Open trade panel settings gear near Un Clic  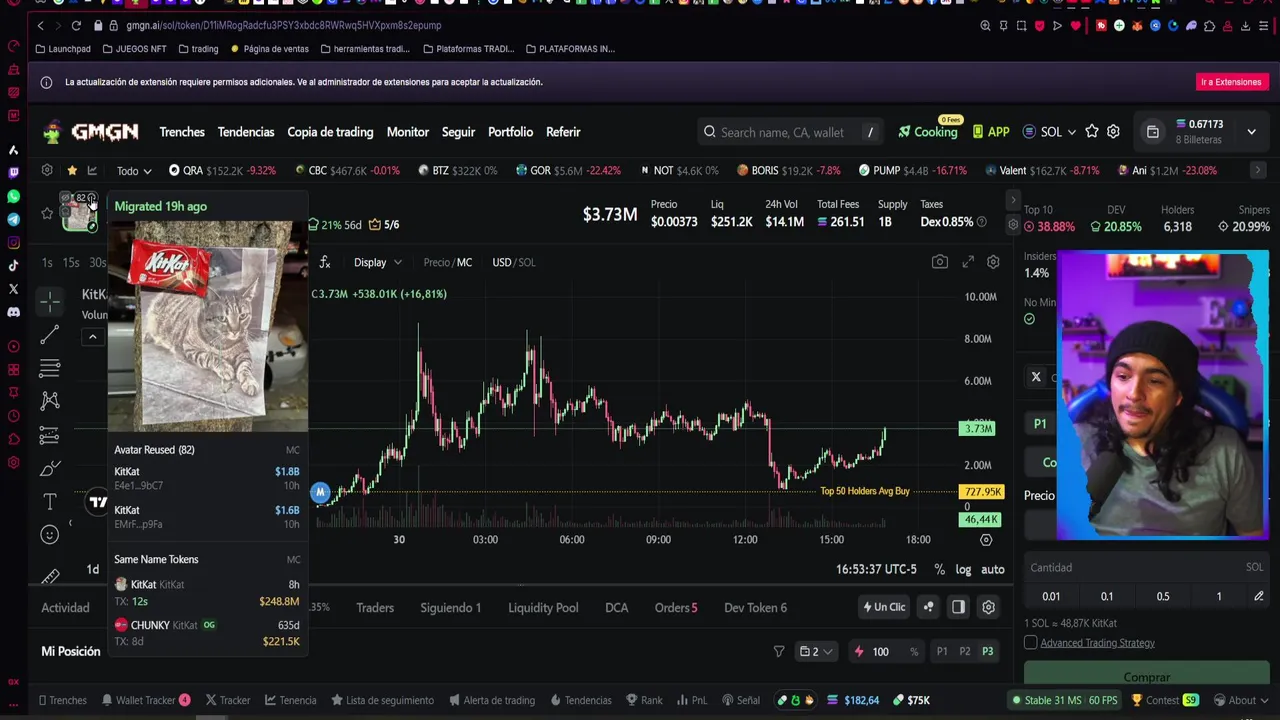click(988, 607)
